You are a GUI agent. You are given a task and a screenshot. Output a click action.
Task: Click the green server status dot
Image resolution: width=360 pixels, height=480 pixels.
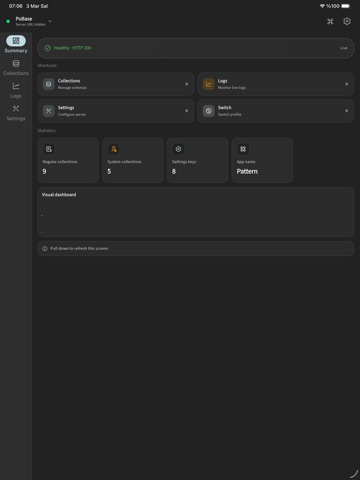tap(8, 21)
